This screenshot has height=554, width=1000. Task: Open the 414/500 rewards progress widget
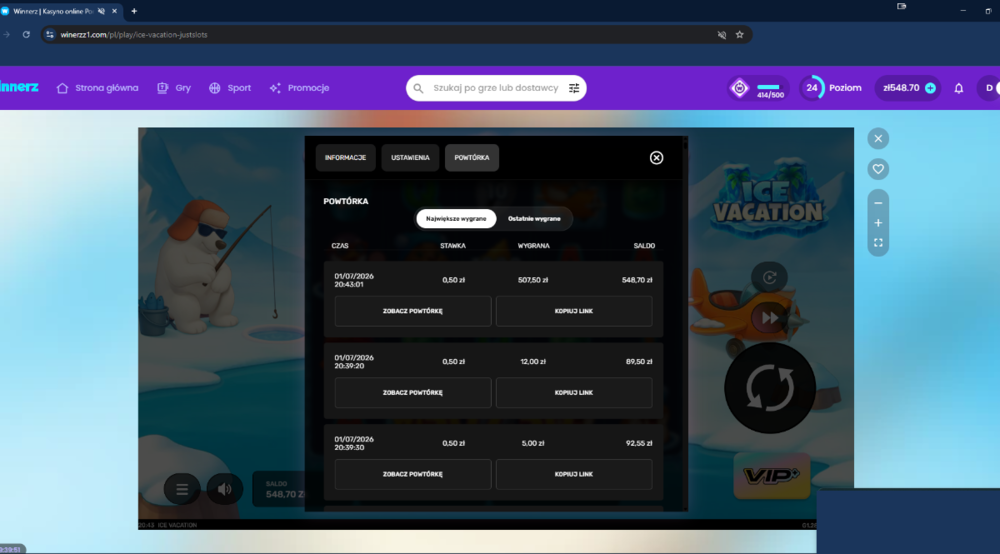tap(758, 88)
